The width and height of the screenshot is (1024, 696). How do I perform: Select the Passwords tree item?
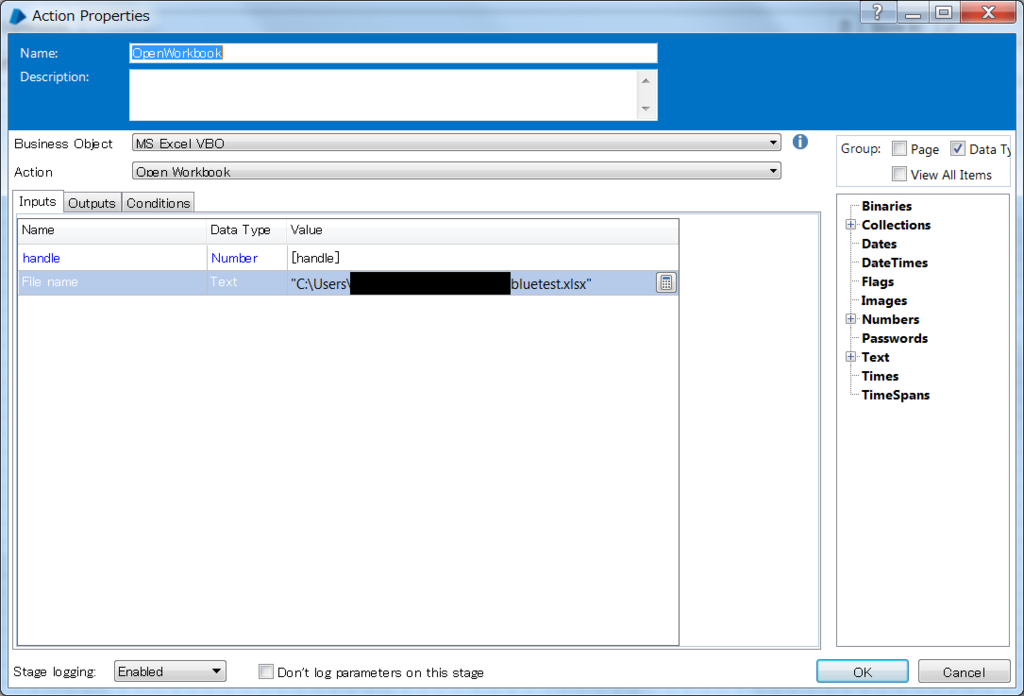[894, 338]
